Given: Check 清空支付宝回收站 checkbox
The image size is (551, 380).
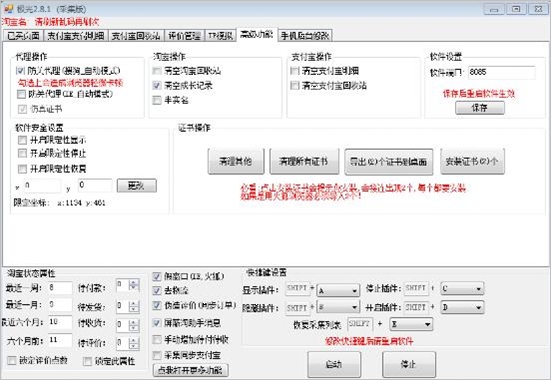Looking at the screenshot, I should [x=295, y=85].
